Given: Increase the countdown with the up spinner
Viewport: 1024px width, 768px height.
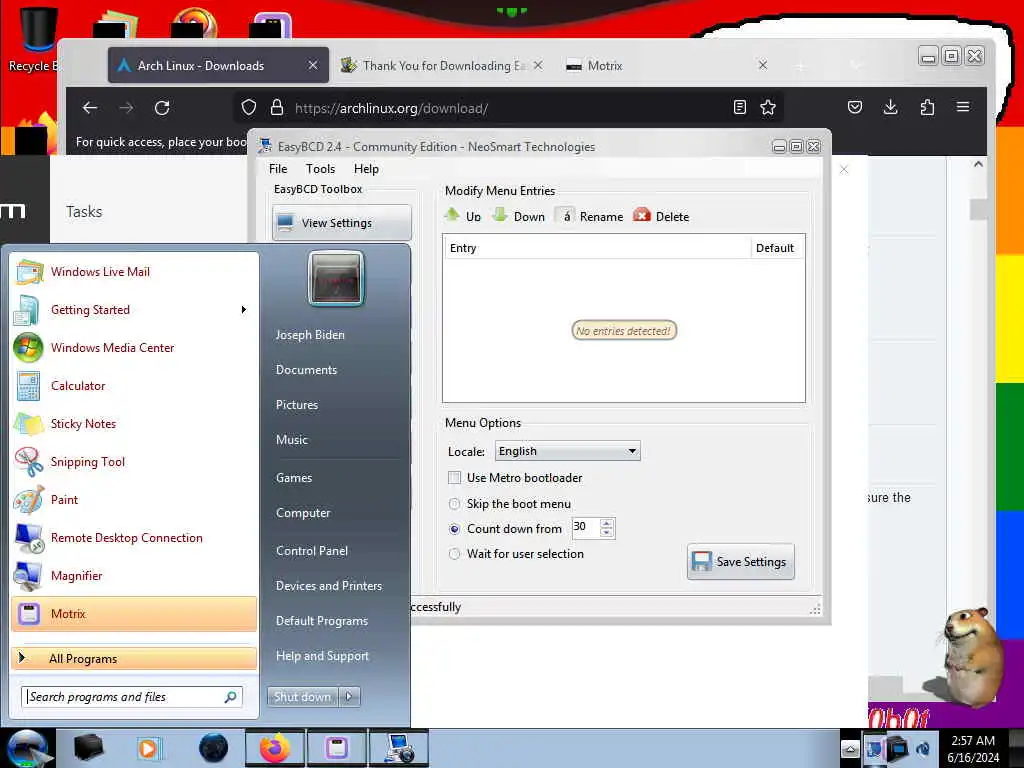Looking at the screenshot, I should click(x=607, y=523).
